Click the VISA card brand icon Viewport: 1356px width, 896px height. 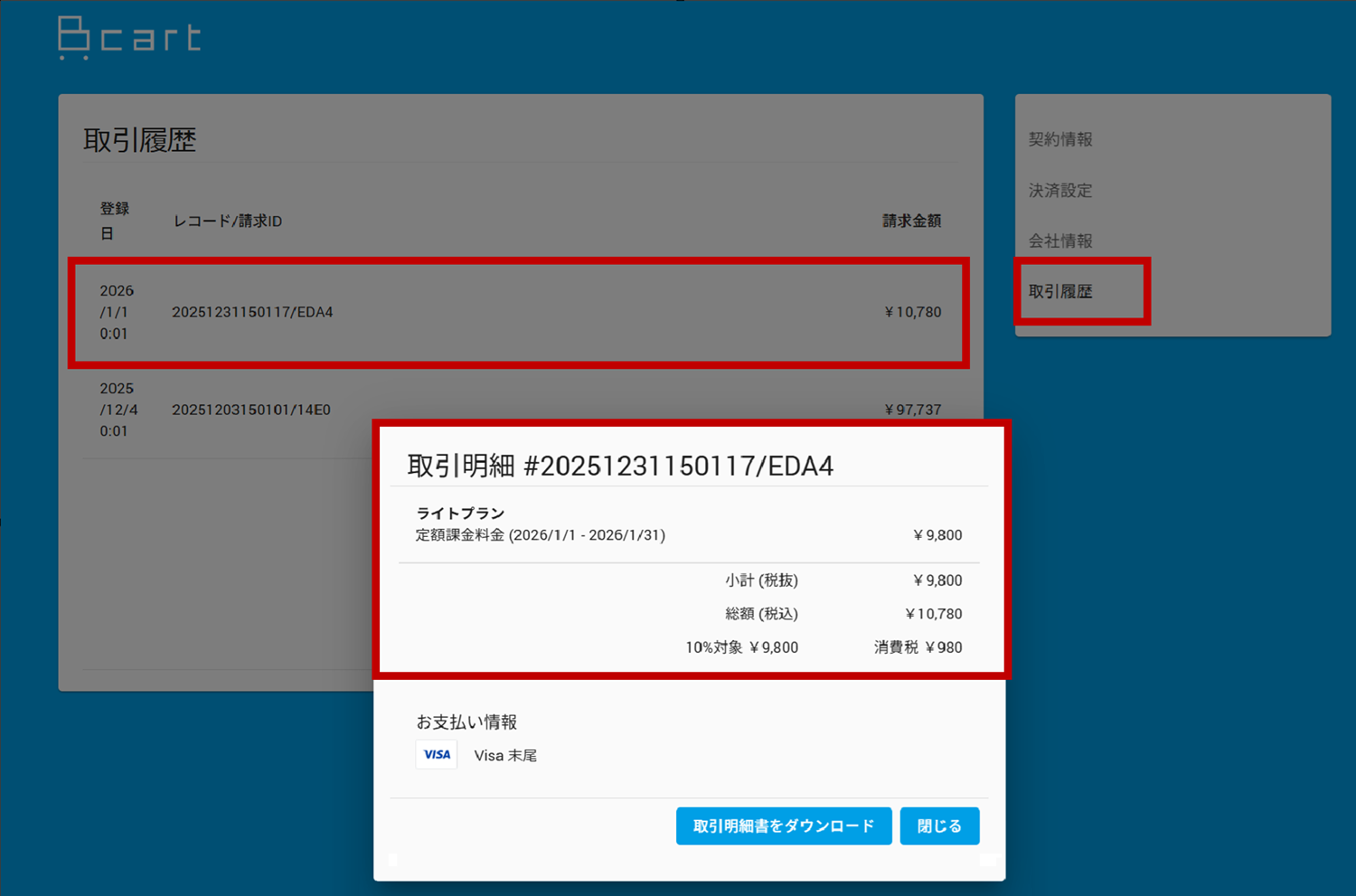pos(437,754)
